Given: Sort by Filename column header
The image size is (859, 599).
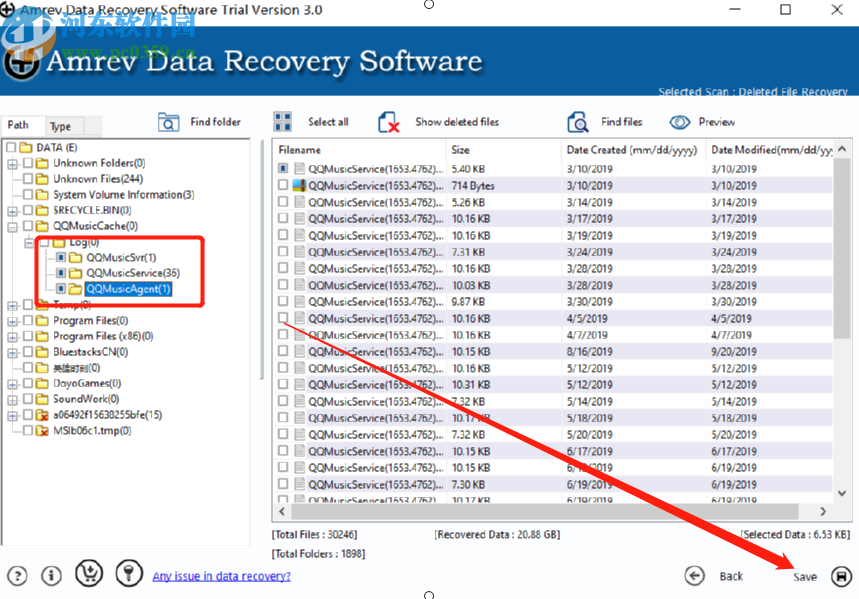Looking at the screenshot, I should (359, 150).
